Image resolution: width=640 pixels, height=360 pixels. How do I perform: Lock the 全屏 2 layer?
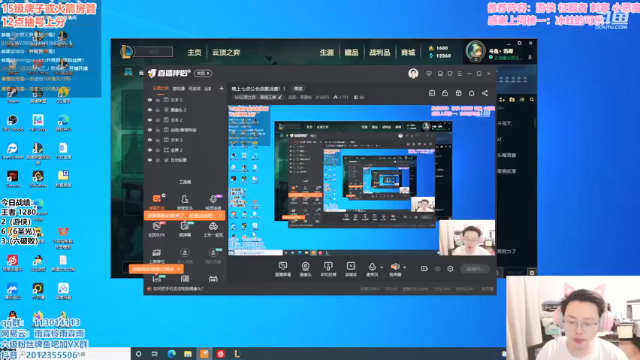(x=158, y=150)
